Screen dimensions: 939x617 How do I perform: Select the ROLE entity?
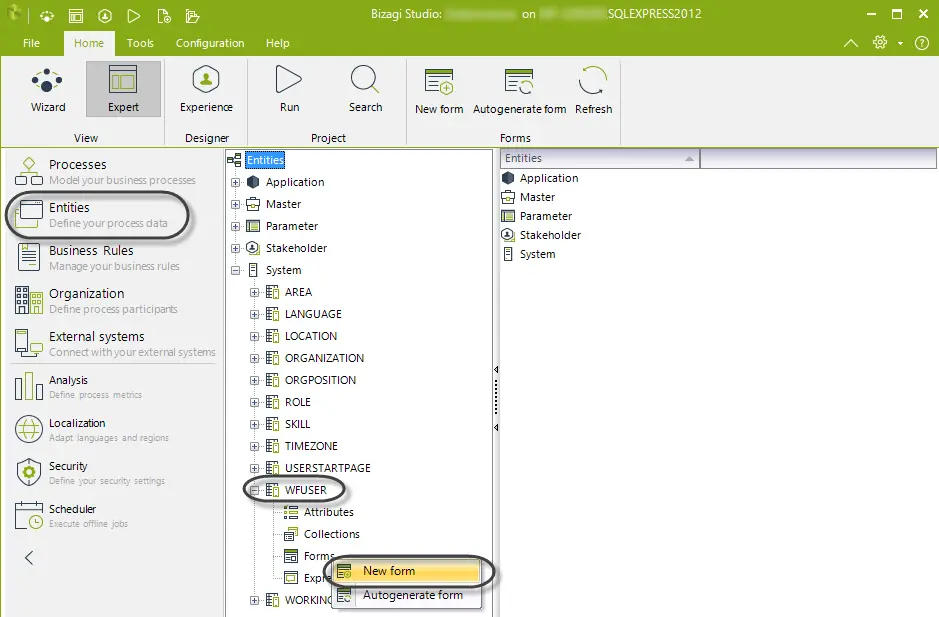(298, 402)
